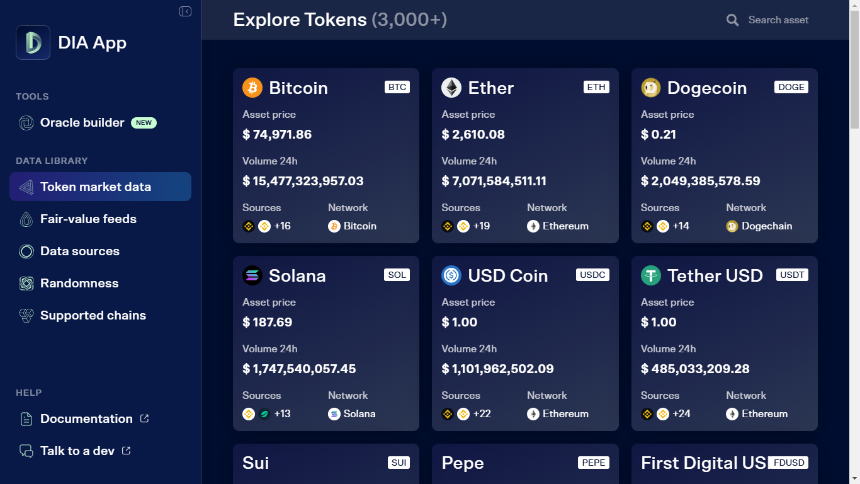Open Fair-value feeds section
Viewport: 860px width, 484px height.
(x=88, y=219)
